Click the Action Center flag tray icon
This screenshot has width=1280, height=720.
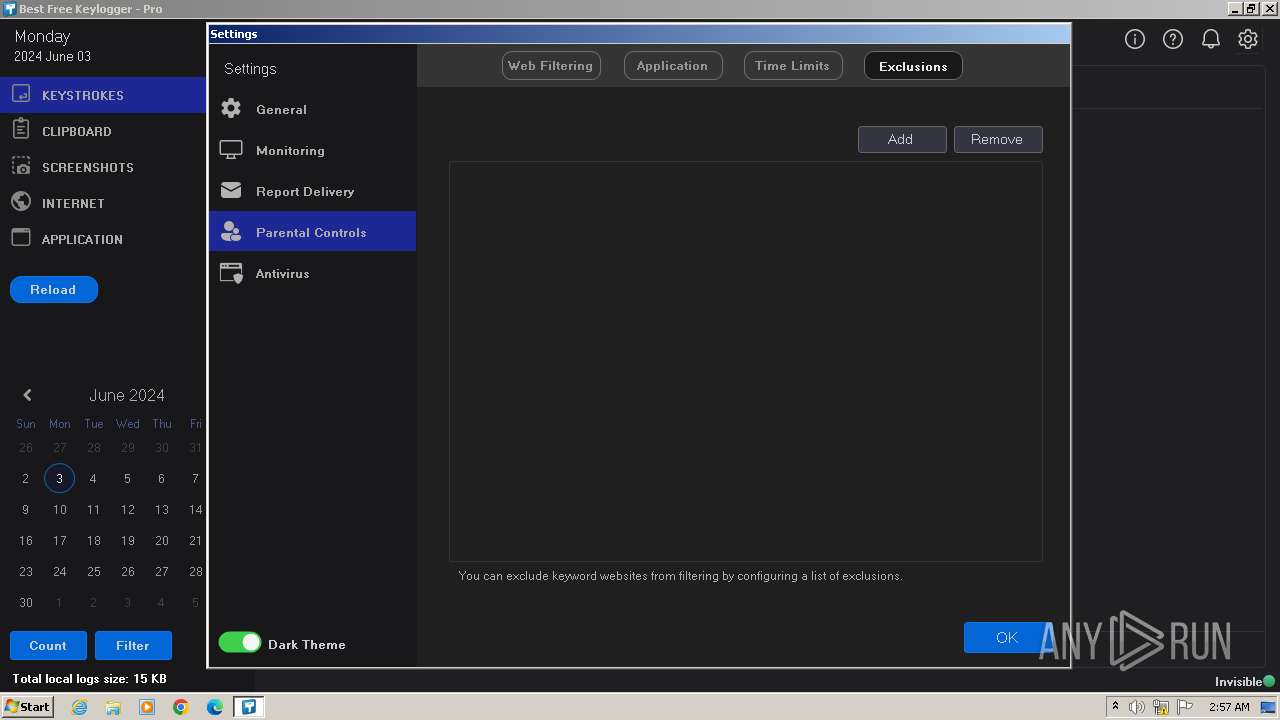(1185, 707)
